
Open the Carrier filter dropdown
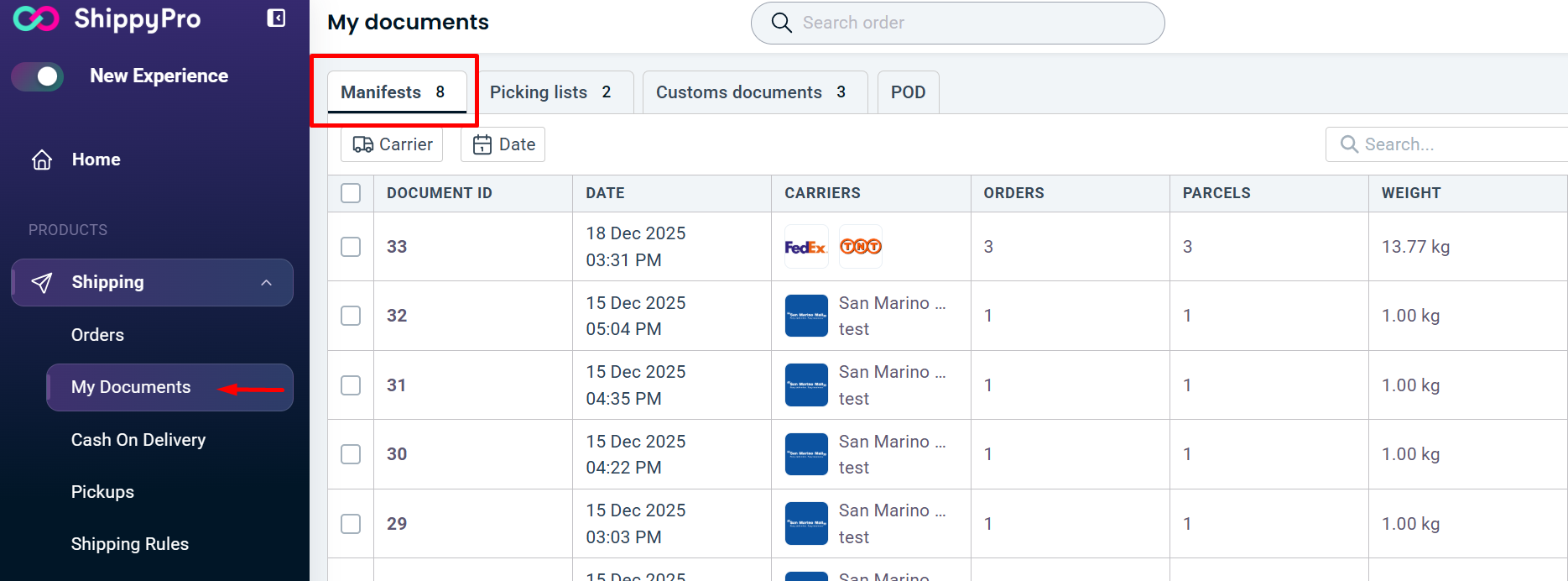coord(392,144)
